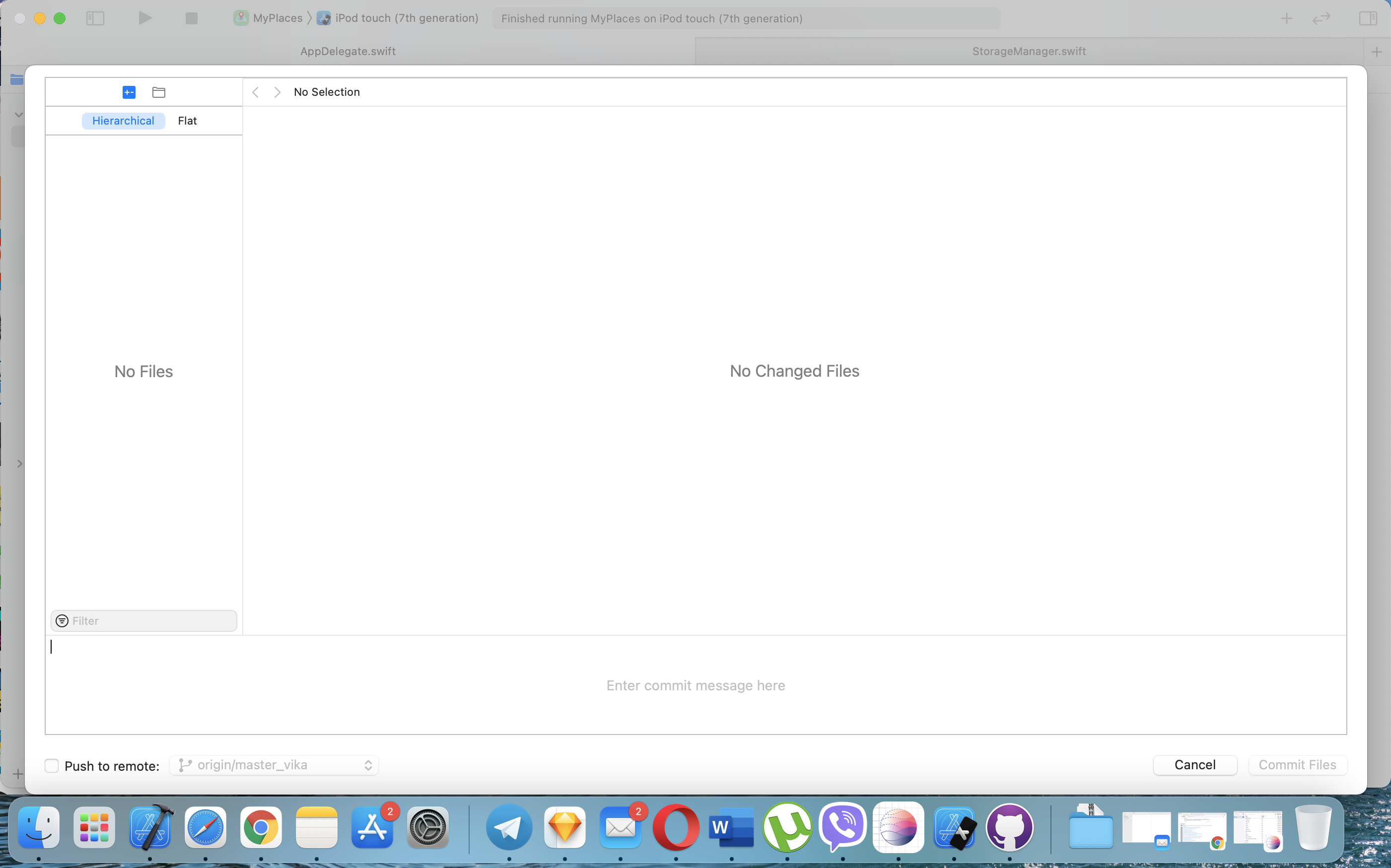Click the No Selection jump bar label
1391x868 pixels.
(327, 92)
